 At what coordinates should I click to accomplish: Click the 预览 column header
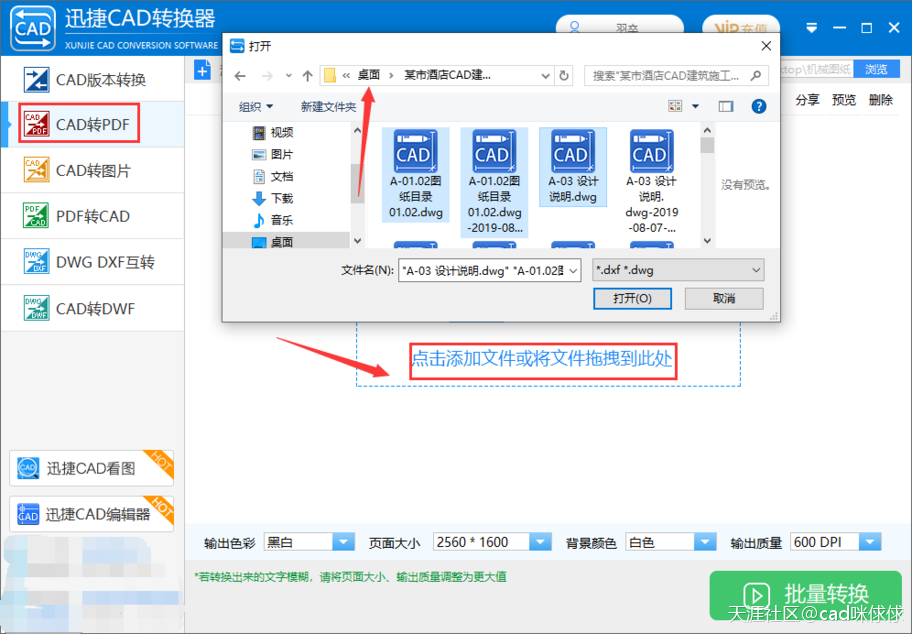pyautogui.click(x=843, y=100)
